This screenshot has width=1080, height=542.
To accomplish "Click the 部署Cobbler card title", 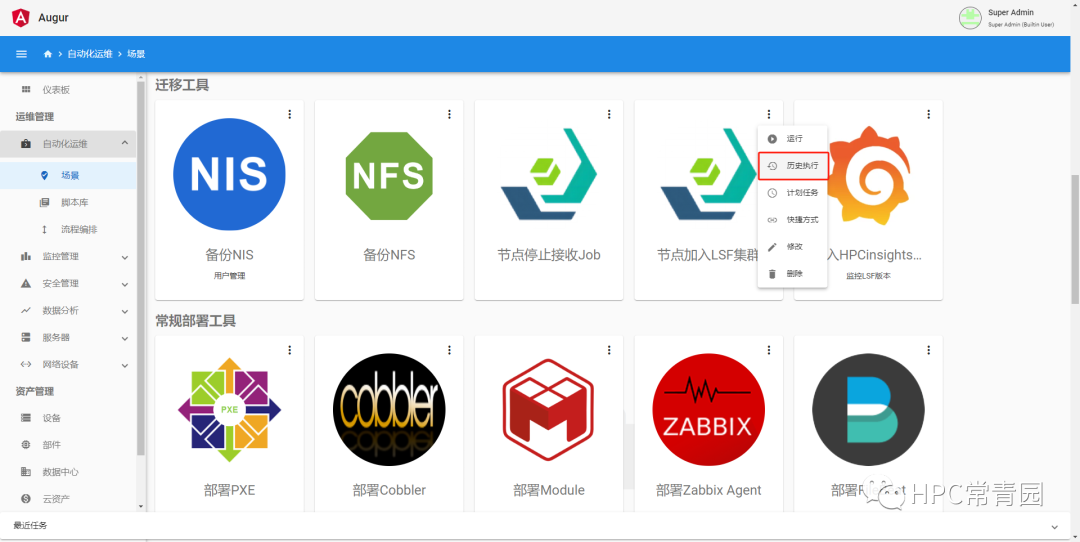I will (x=389, y=490).
